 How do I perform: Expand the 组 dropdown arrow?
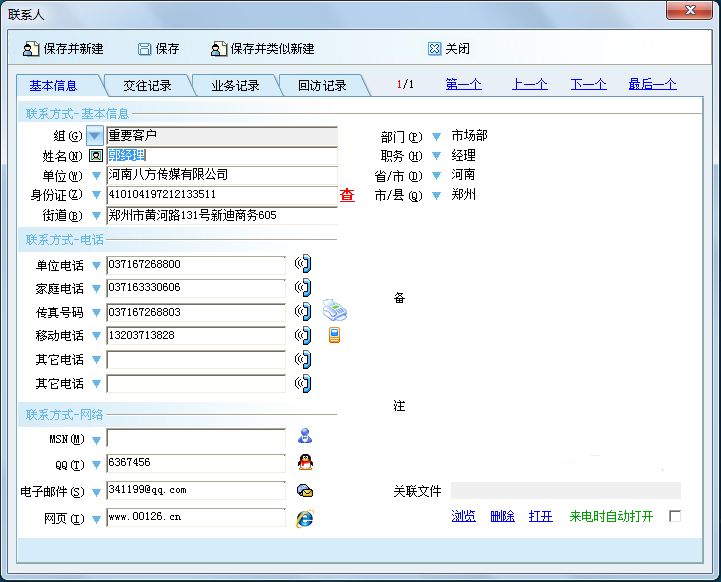(x=95, y=135)
